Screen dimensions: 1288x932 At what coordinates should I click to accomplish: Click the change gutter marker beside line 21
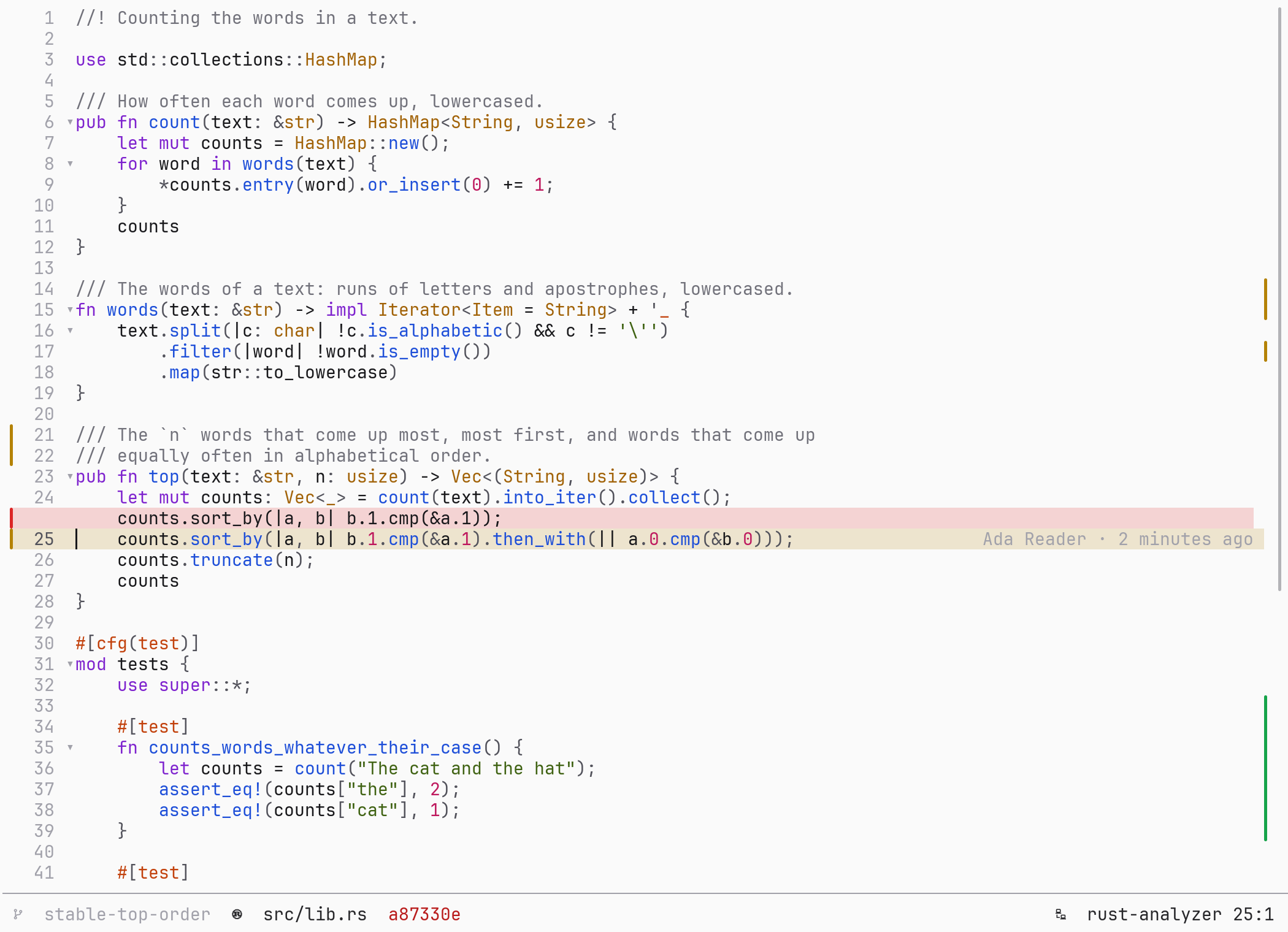click(12, 445)
